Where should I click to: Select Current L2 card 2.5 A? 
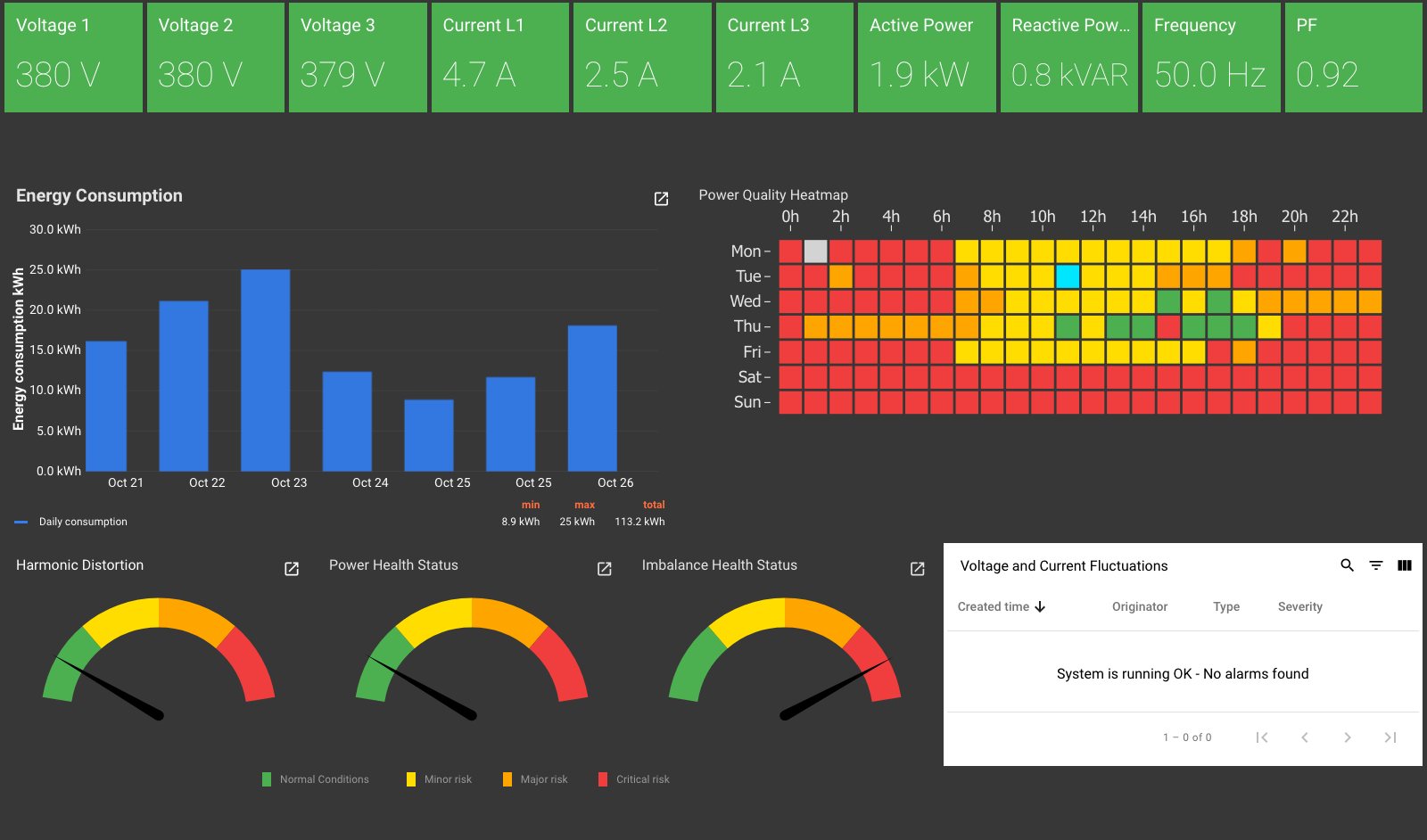642,57
